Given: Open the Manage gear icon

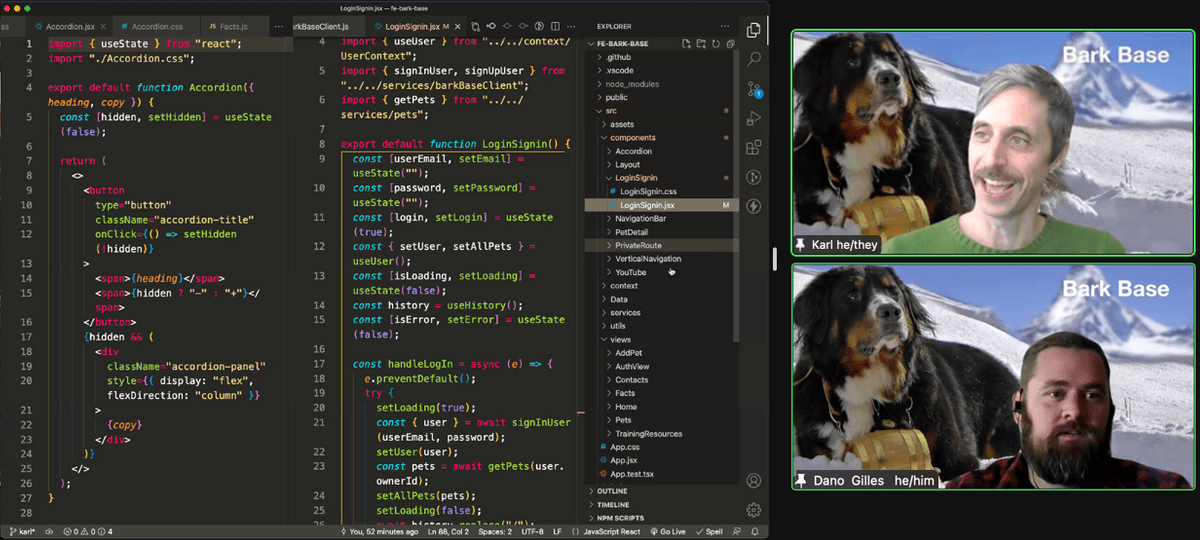Looking at the screenshot, I should point(754,510).
